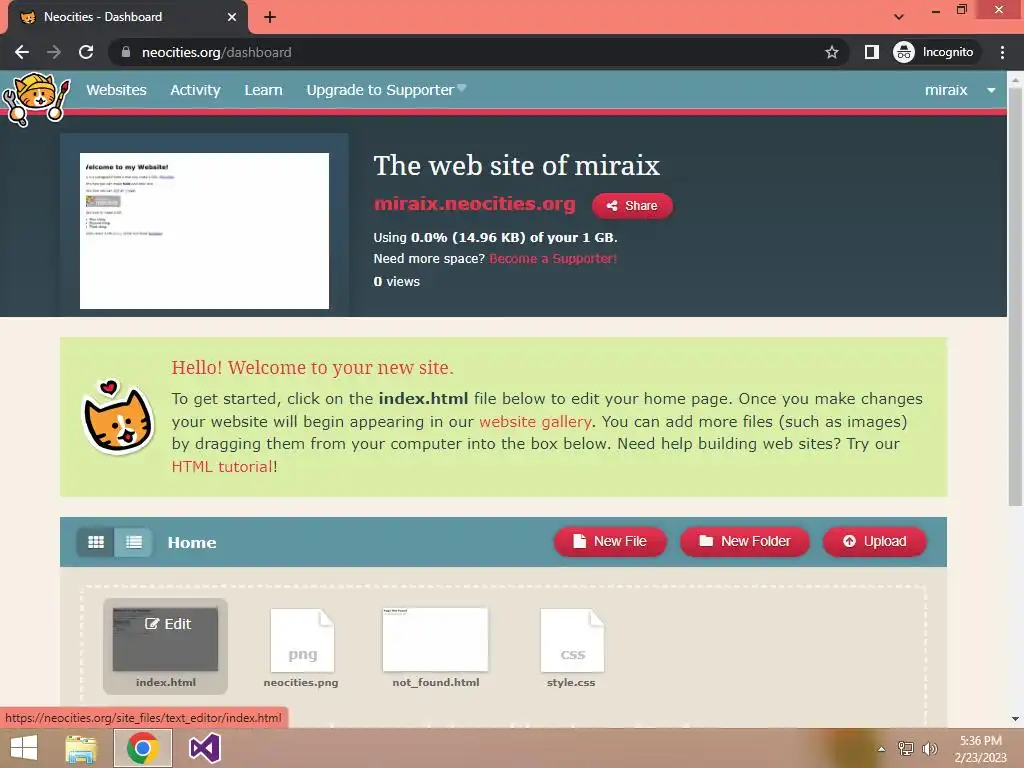Share the site with Share button

click(x=632, y=206)
